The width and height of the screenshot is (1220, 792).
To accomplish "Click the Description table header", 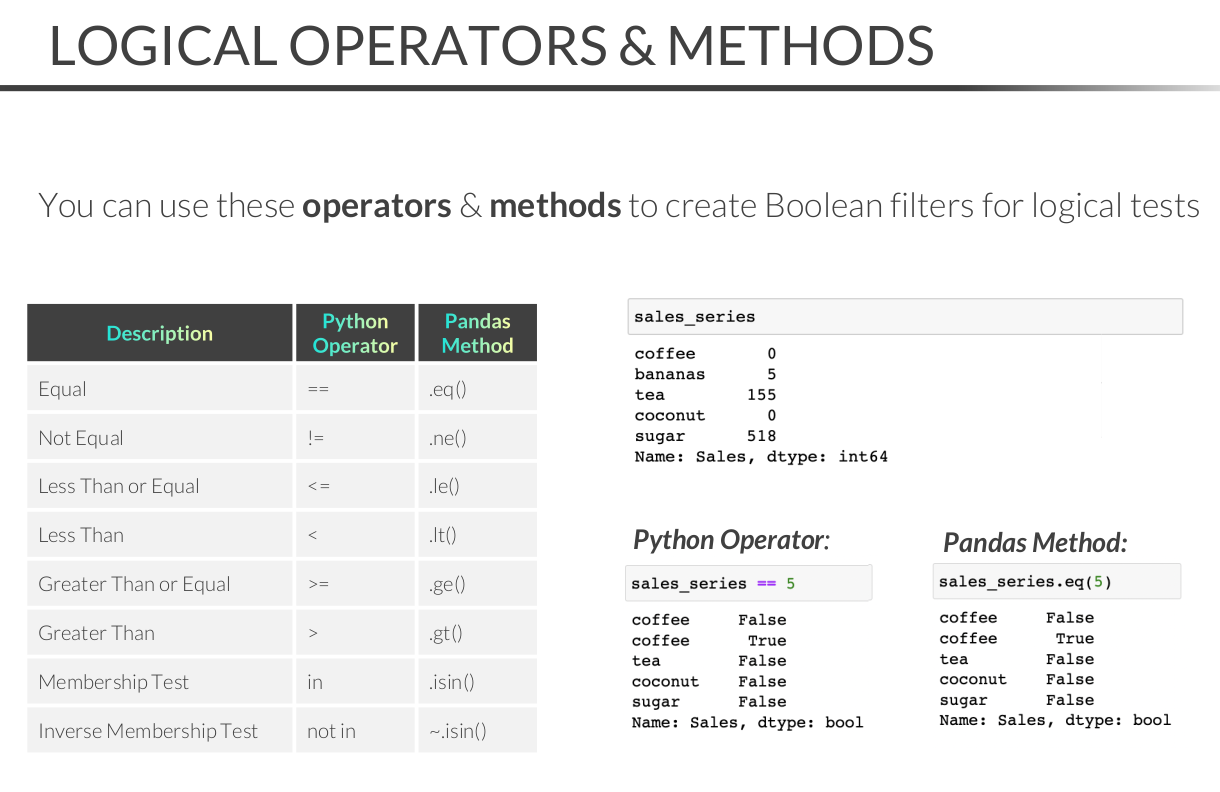I will click(160, 333).
